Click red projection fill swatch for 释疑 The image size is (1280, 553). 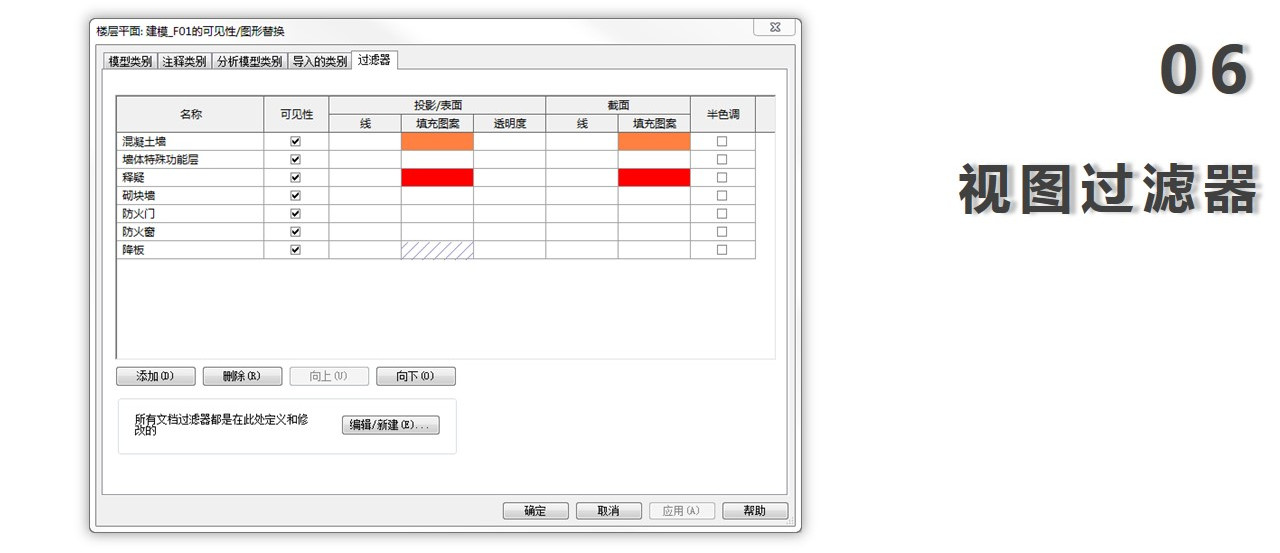point(437,177)
